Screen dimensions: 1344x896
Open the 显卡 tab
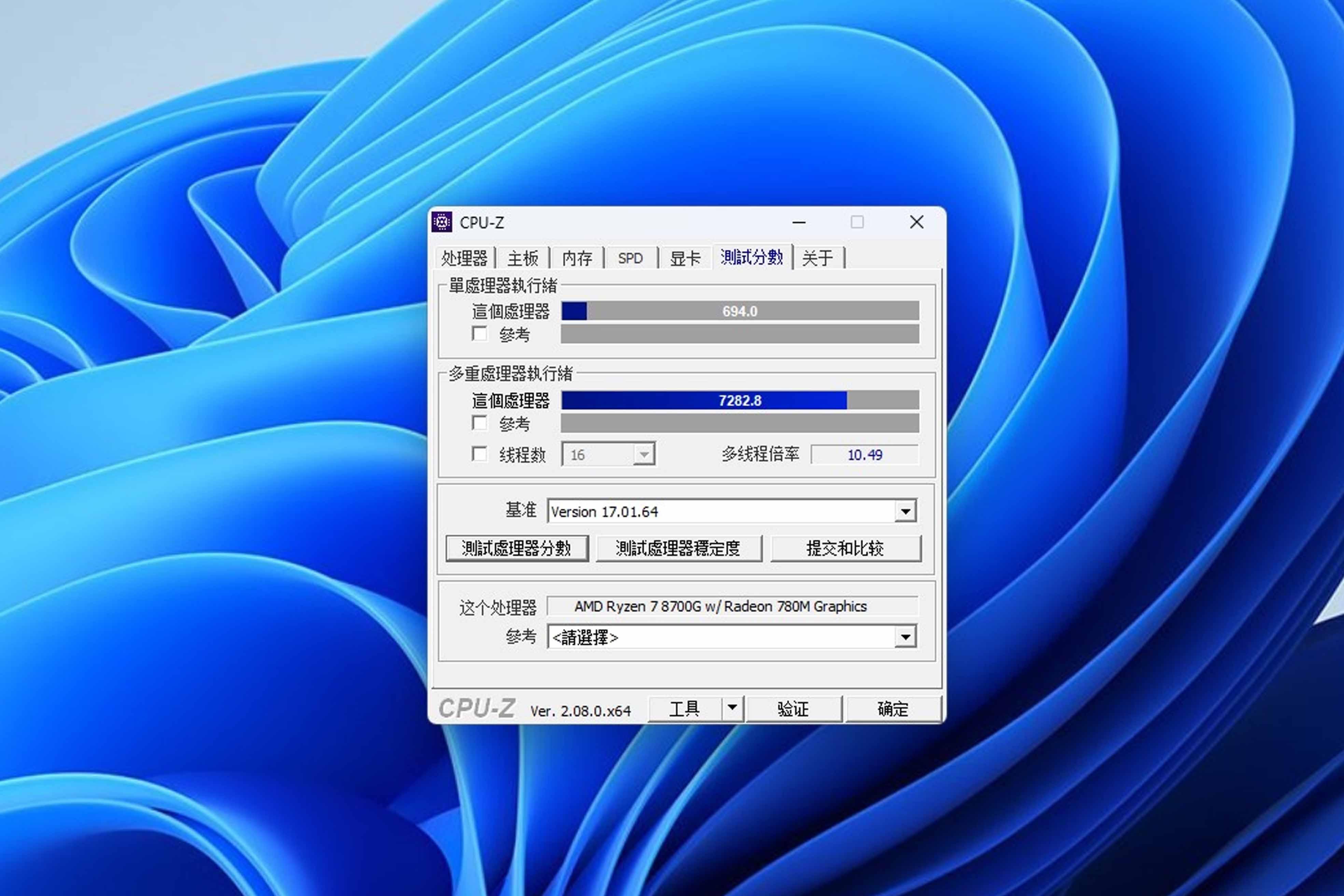click(x=685, y=258)
